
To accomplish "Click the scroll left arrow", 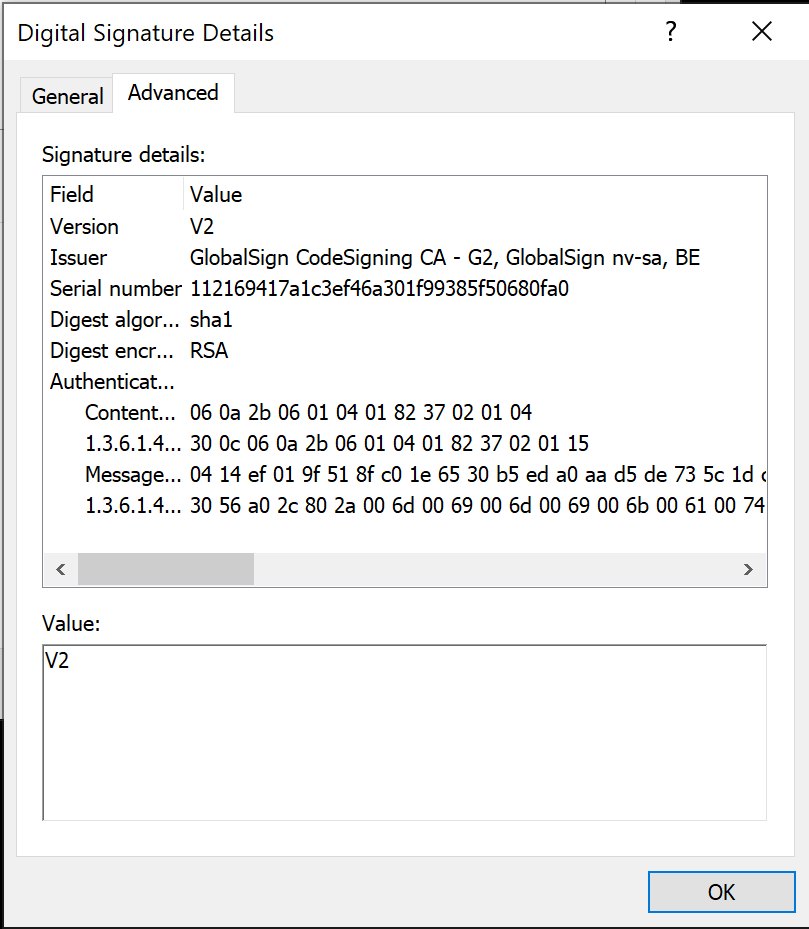I will (60, 569).
